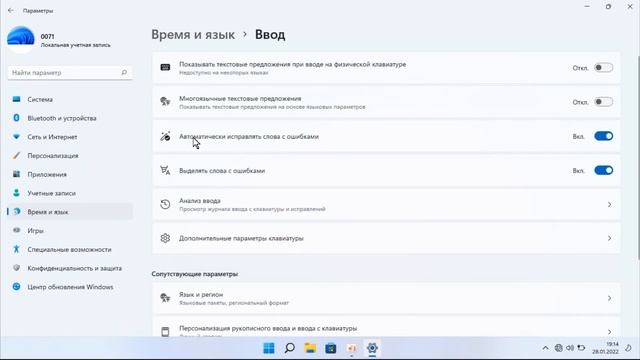Click the Учетные записи person icon

coord(16,193)
